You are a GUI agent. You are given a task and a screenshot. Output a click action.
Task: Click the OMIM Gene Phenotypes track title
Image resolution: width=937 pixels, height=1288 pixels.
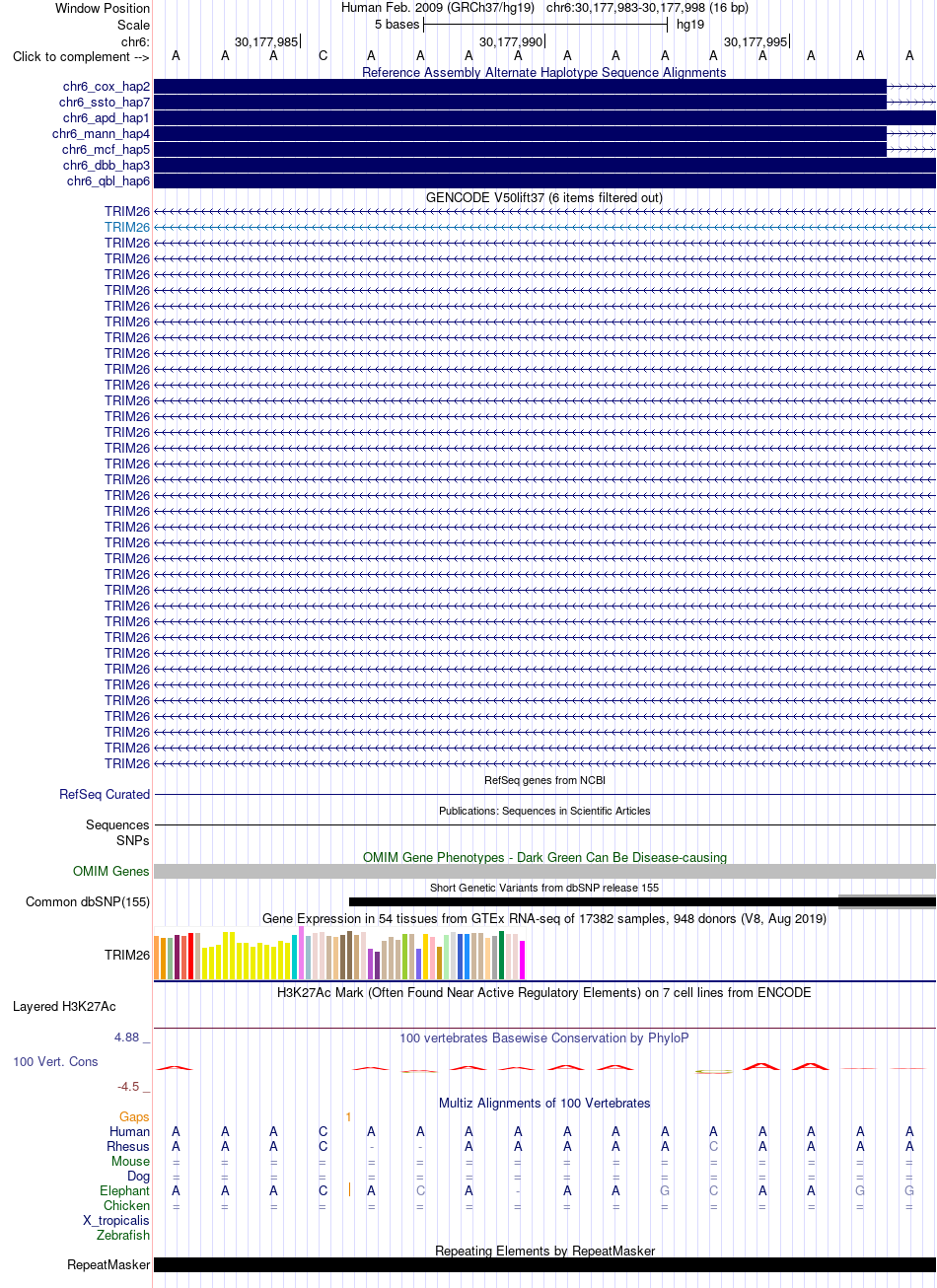544,857
